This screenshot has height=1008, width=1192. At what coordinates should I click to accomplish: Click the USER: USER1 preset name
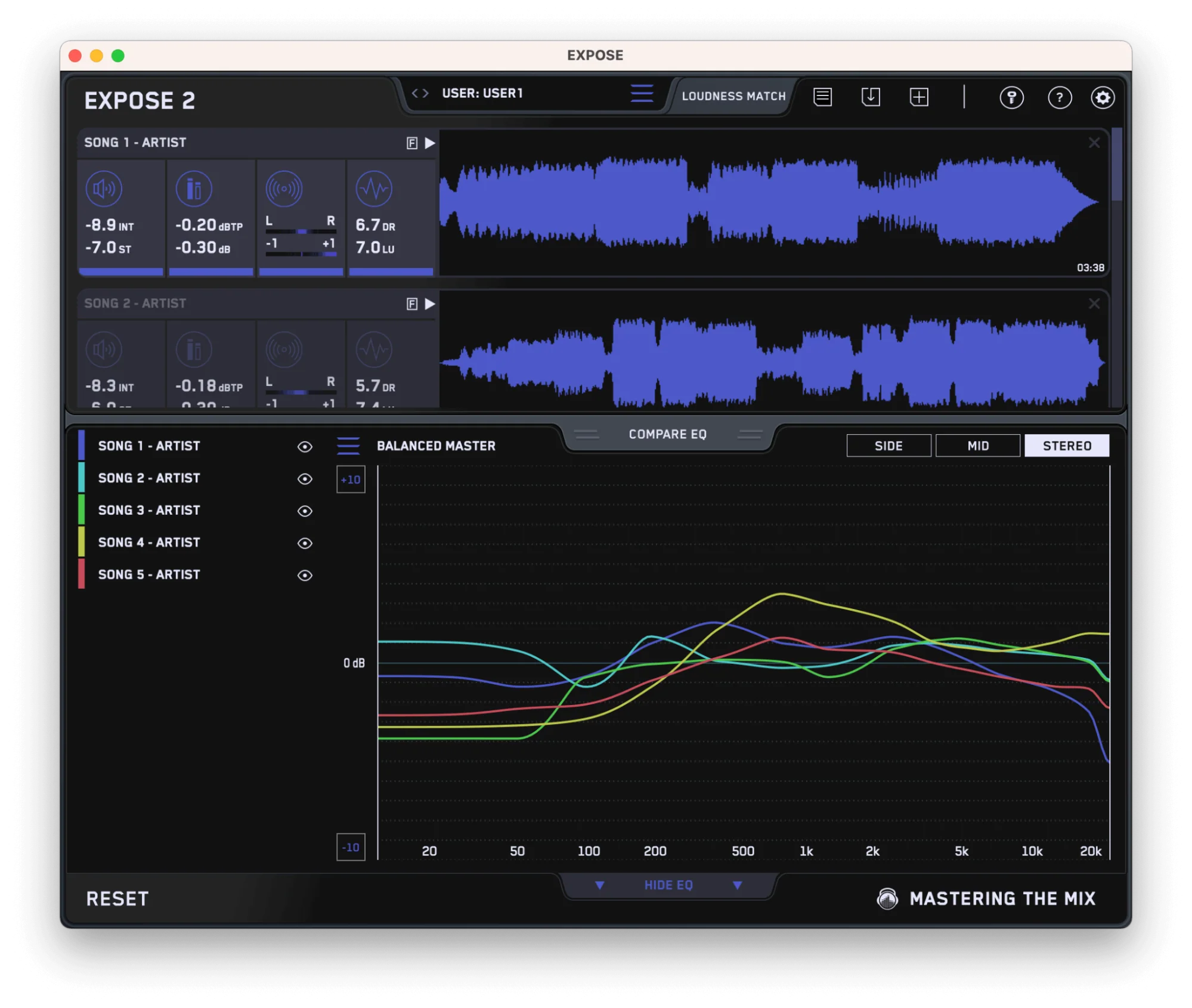coord(482,93)
